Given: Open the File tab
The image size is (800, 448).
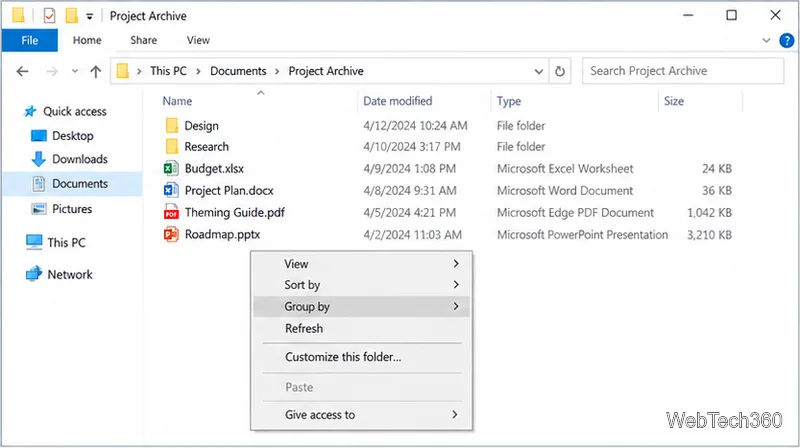Looking at the screenshot, I should click(30, 40).
